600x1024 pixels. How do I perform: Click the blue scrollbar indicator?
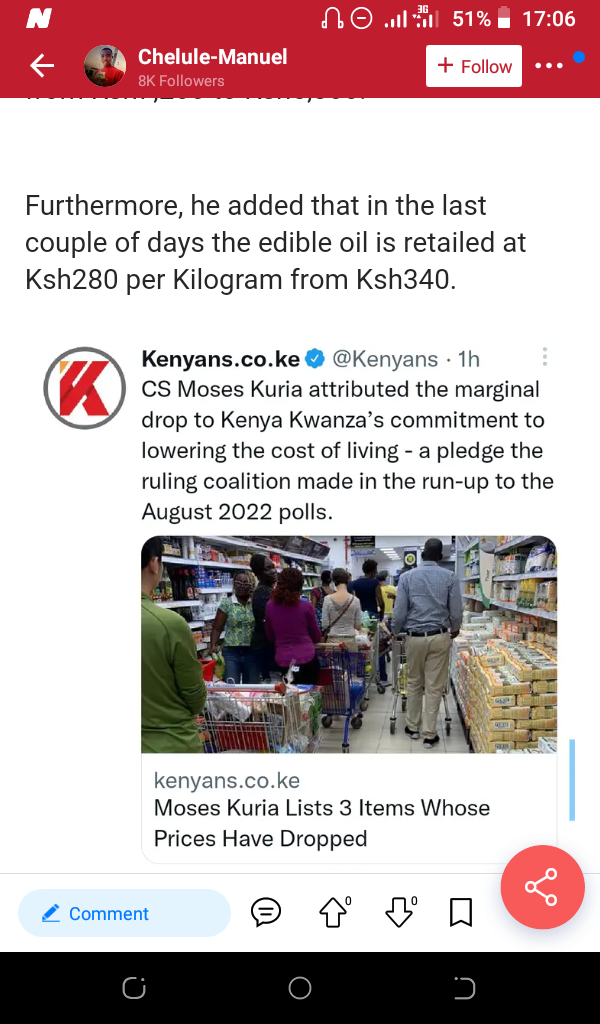point(573,779)
